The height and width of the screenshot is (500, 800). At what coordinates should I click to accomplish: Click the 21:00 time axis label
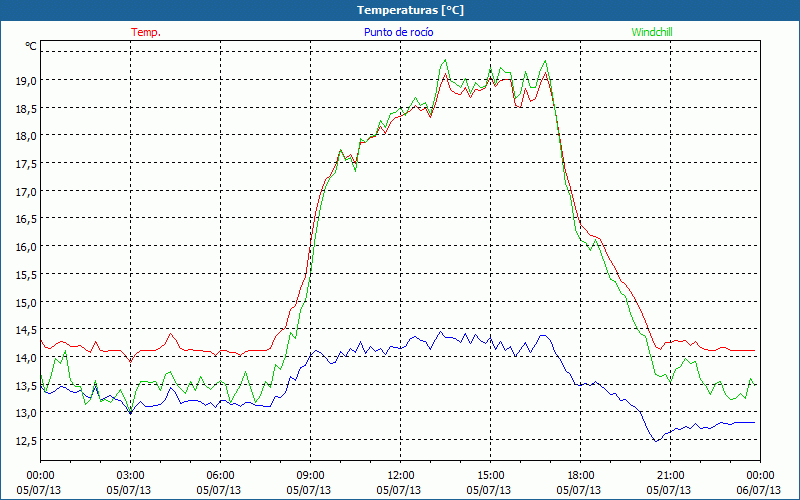pos(670,476)
